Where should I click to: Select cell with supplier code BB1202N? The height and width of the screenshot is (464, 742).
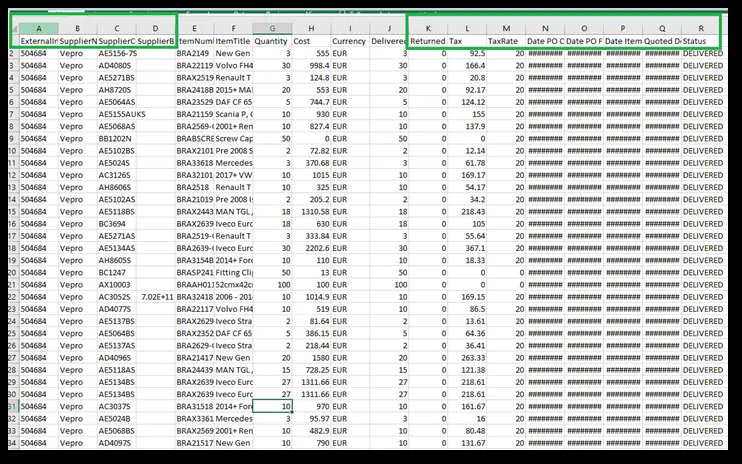coord(117,139)
